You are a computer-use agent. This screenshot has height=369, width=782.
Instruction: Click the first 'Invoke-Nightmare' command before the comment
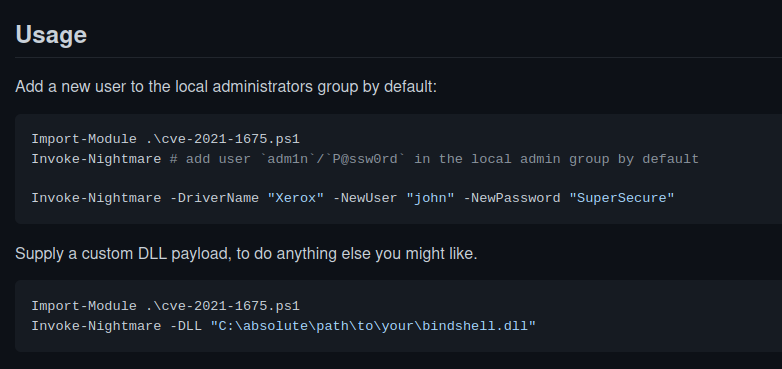tap(96, 159)
